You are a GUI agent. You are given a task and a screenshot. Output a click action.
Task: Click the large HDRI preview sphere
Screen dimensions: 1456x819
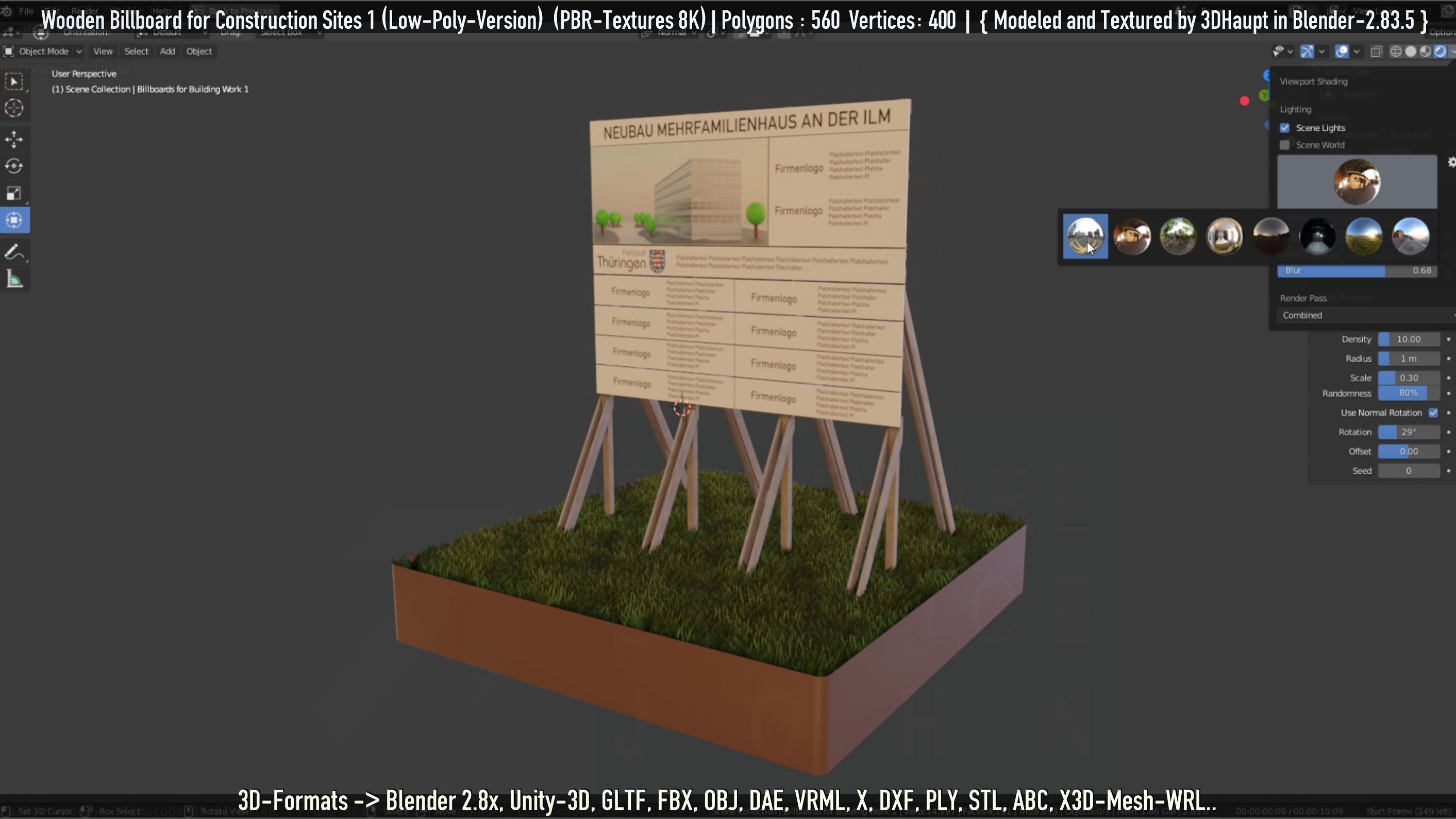(x=1357, y=182)
